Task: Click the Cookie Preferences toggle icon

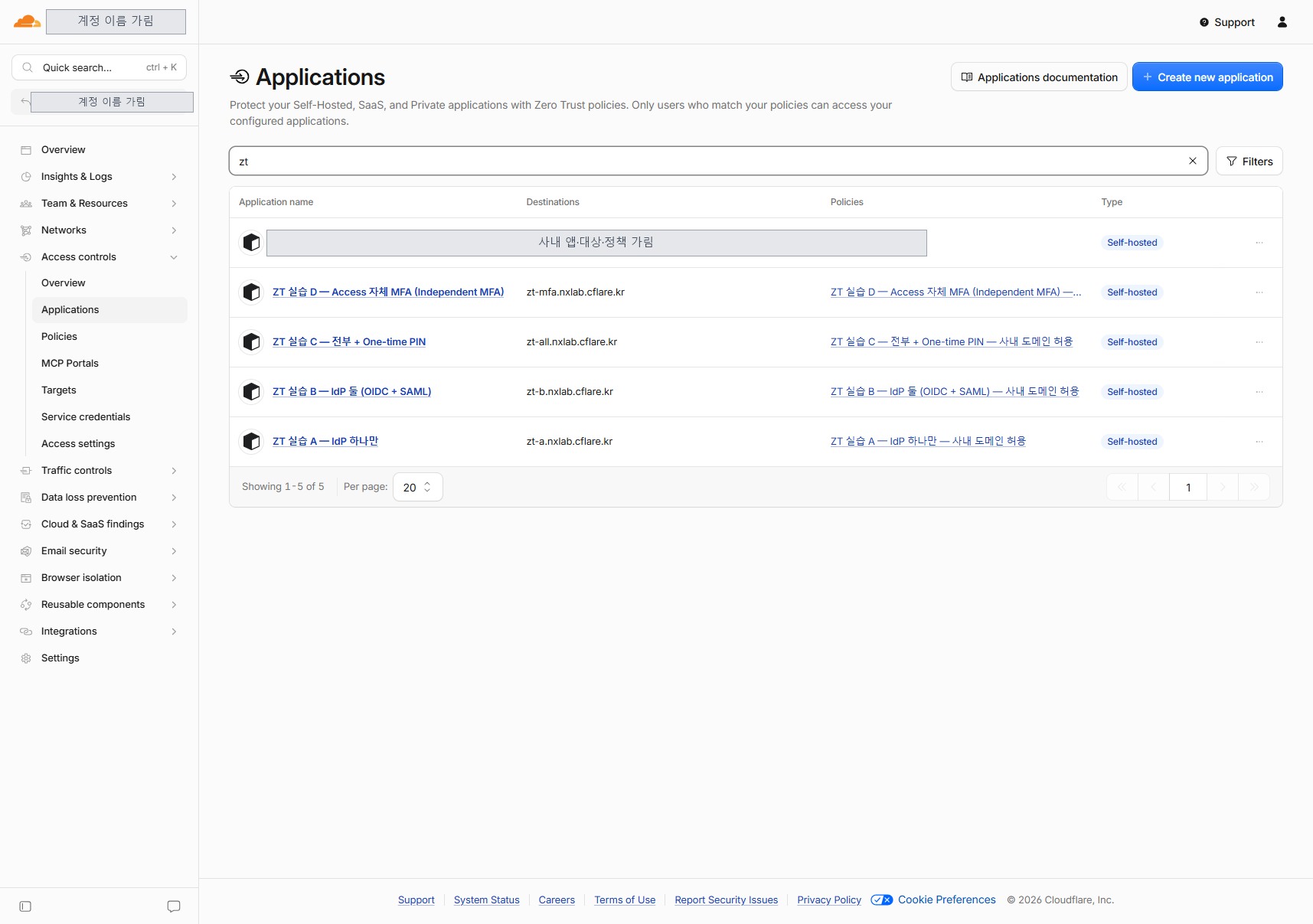Action: coord(881,900)
